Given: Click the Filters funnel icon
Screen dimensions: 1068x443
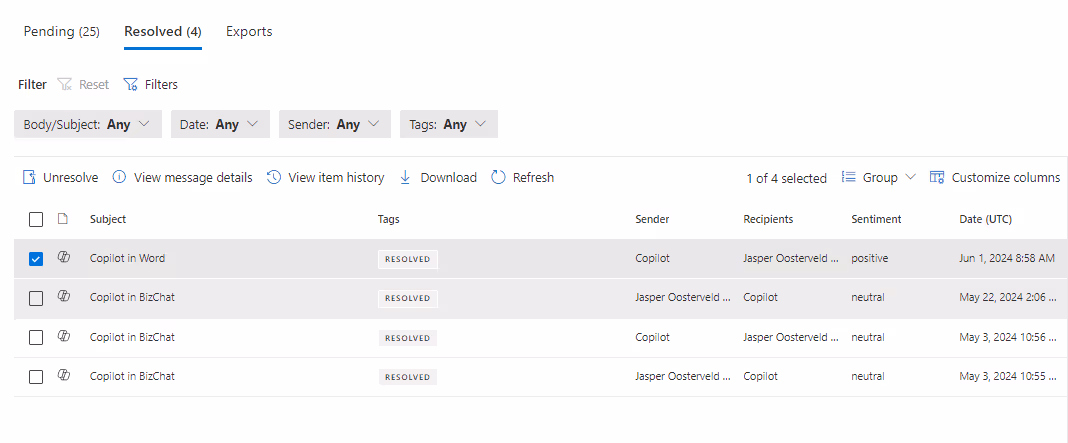Looking at the screenshot, I should pyautogui.click(x=131, y=85).
